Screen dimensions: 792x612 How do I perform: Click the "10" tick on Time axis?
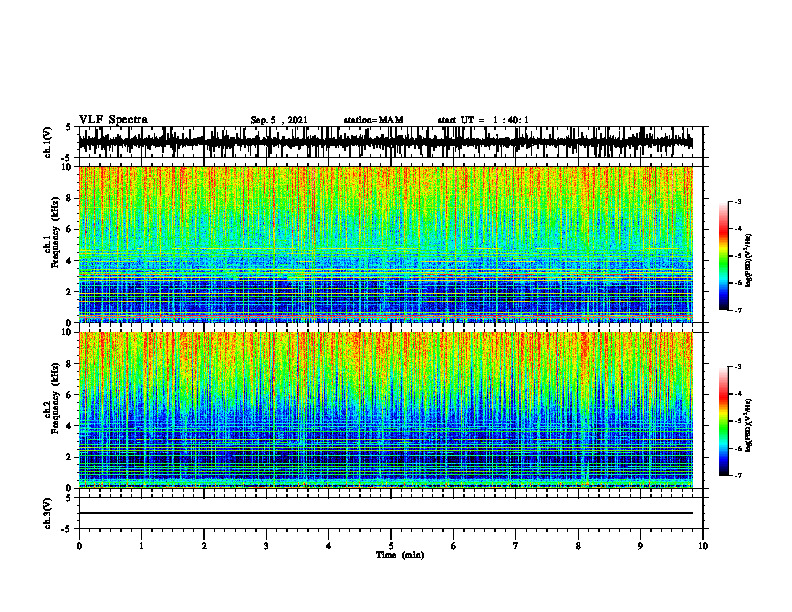(x=703, y=546)
